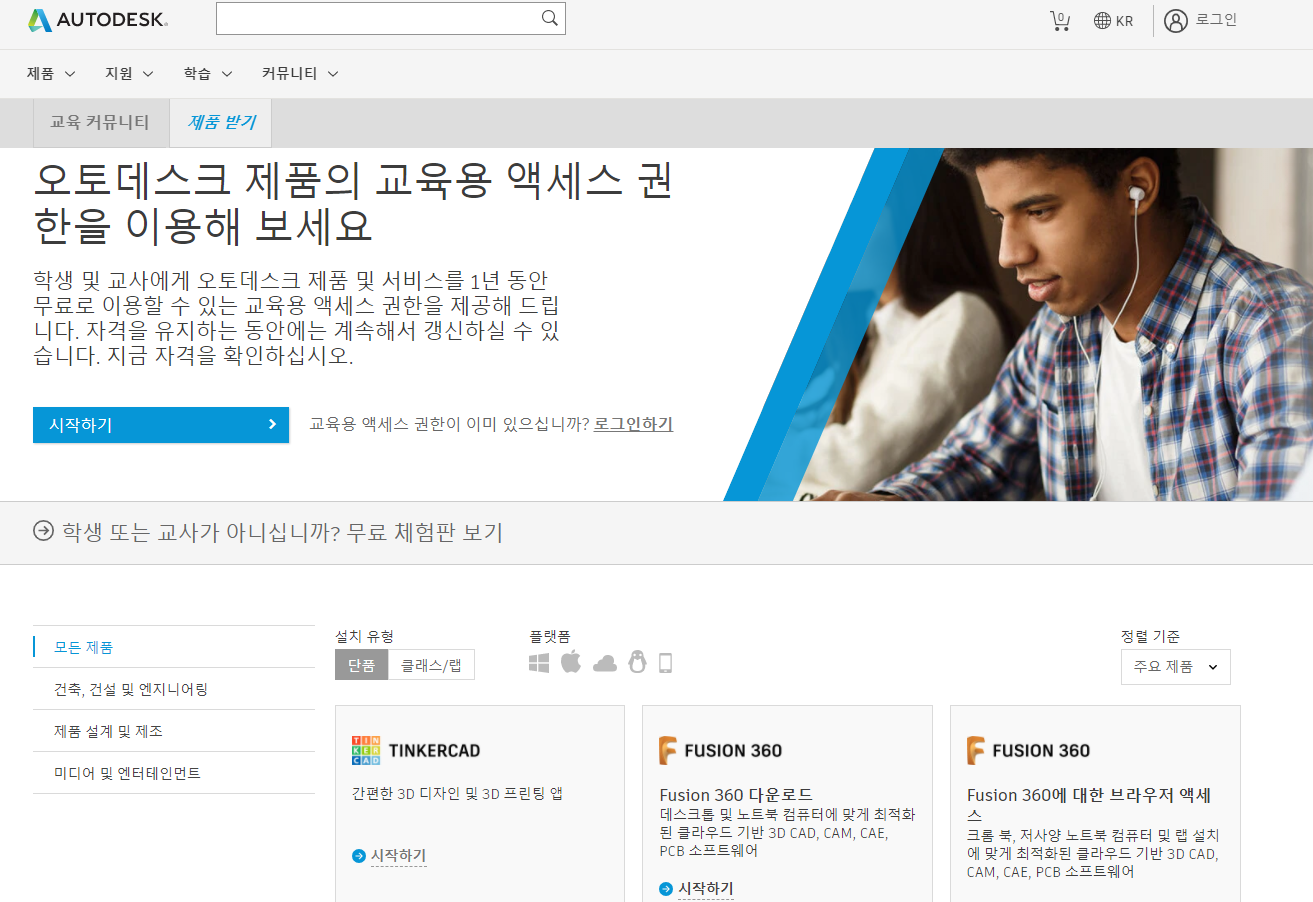The height and width of the screenshot is (902, 1313).
Task: Expand the 학습 menu
Action: tap(208, 73)
